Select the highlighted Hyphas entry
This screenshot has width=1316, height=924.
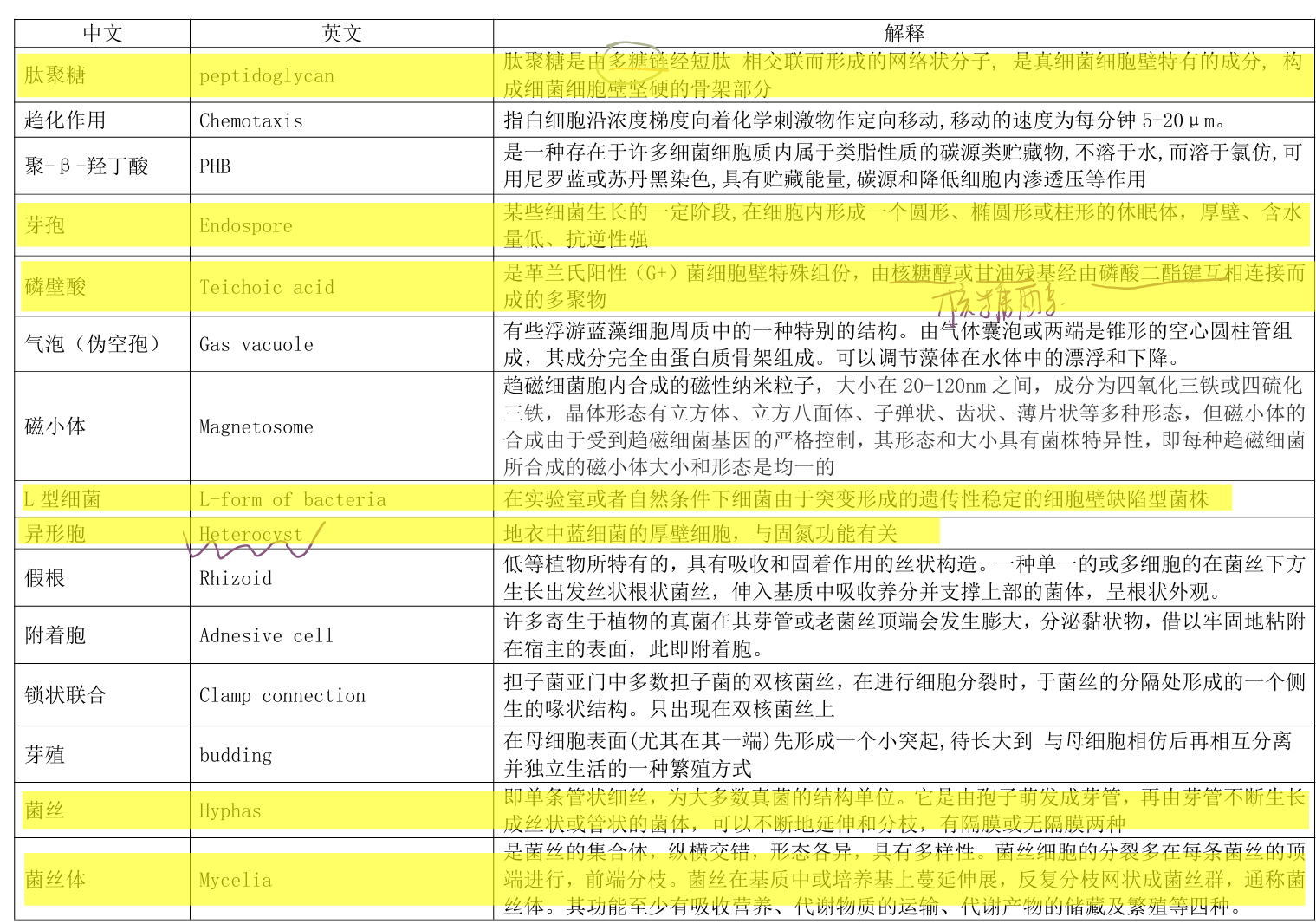click(230, 811)
